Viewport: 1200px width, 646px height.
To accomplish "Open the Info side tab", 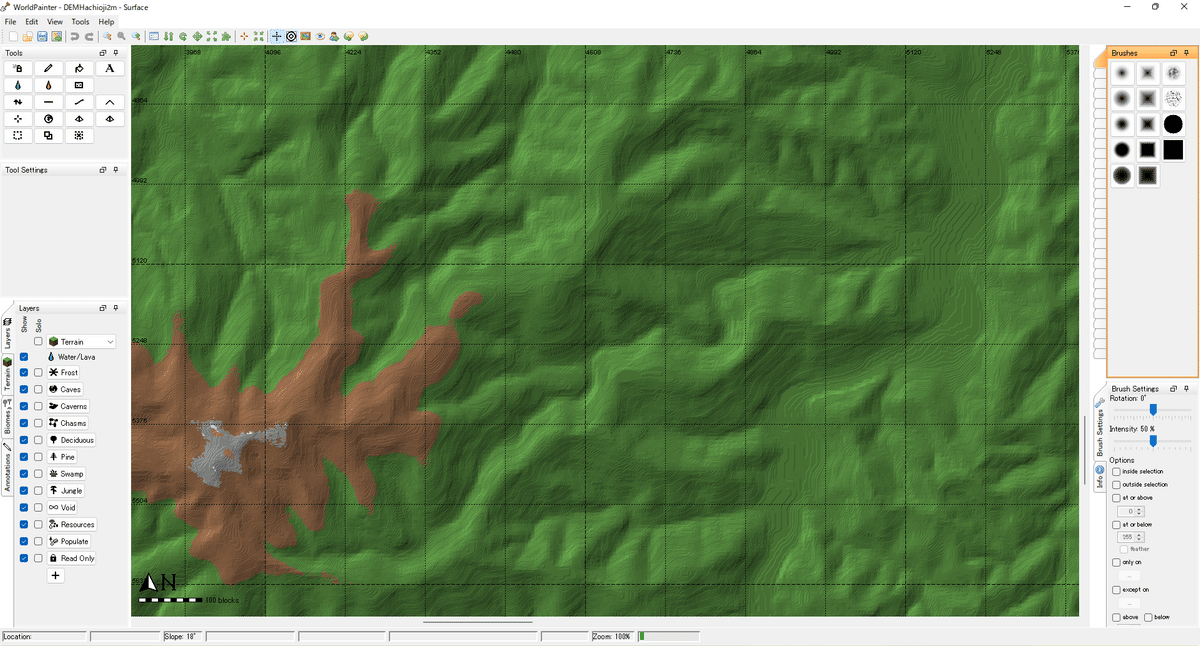I will tap(1100, 477).
